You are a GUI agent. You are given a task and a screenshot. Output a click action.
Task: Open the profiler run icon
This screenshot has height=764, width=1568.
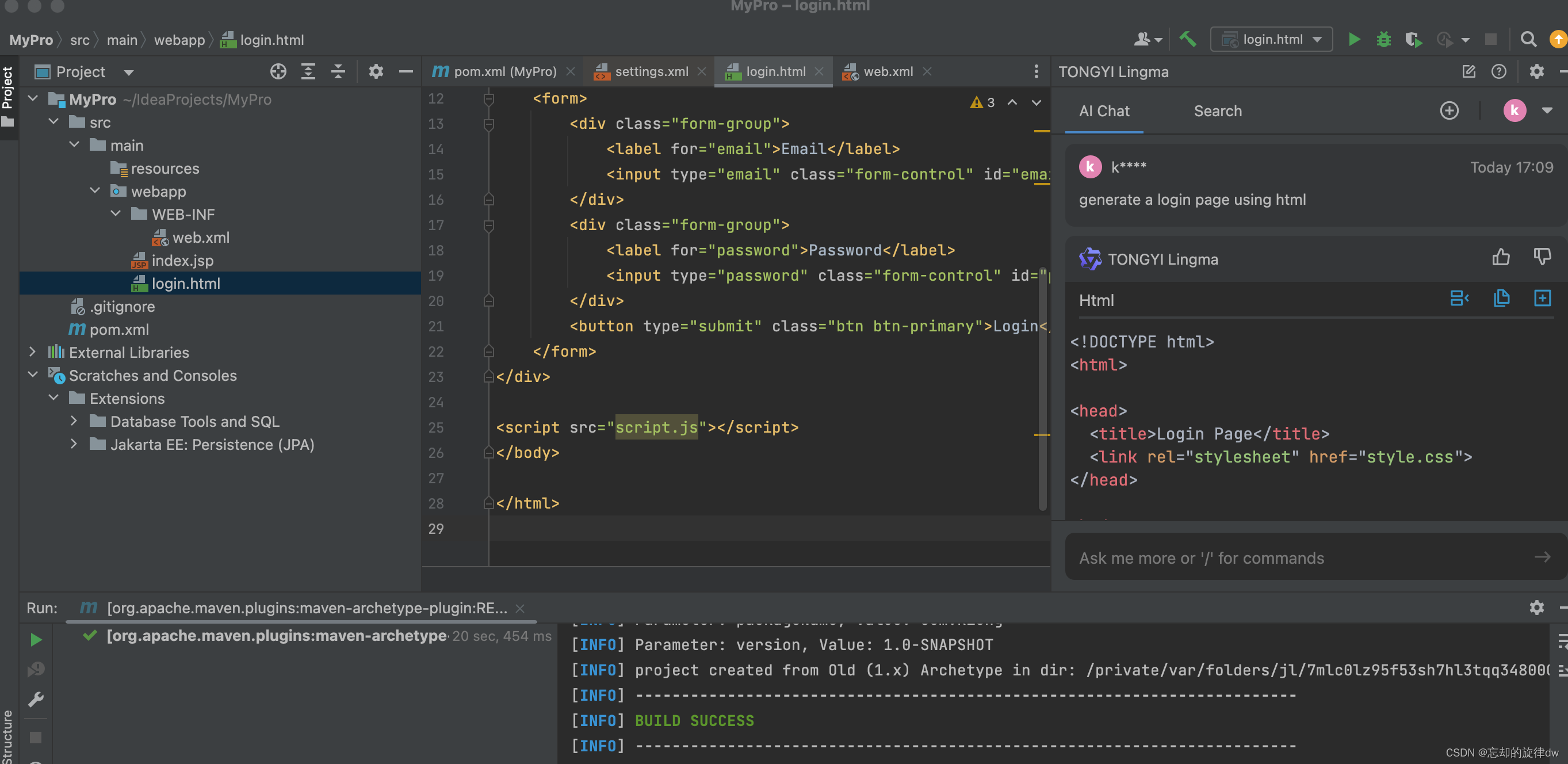coord(1445,40)
